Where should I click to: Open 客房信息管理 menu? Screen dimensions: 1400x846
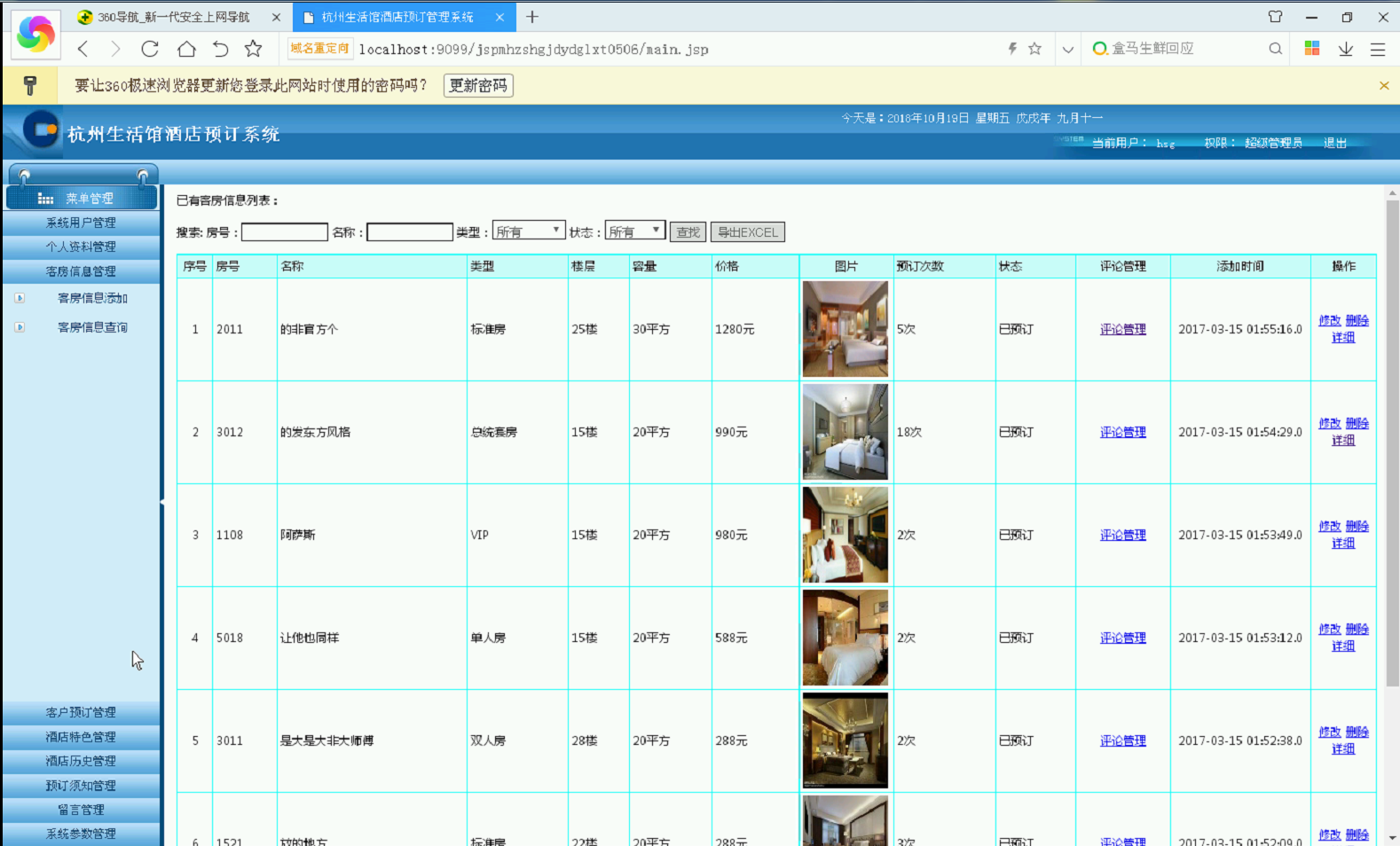click(x=81, y=271)
